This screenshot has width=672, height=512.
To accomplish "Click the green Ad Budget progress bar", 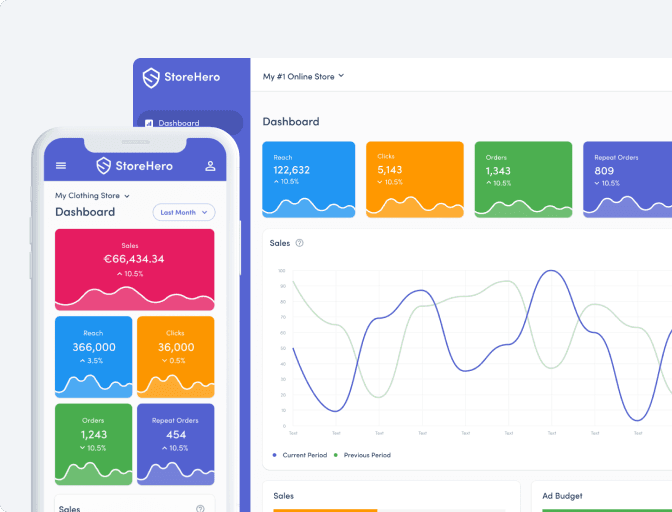I will click(607, 510).
